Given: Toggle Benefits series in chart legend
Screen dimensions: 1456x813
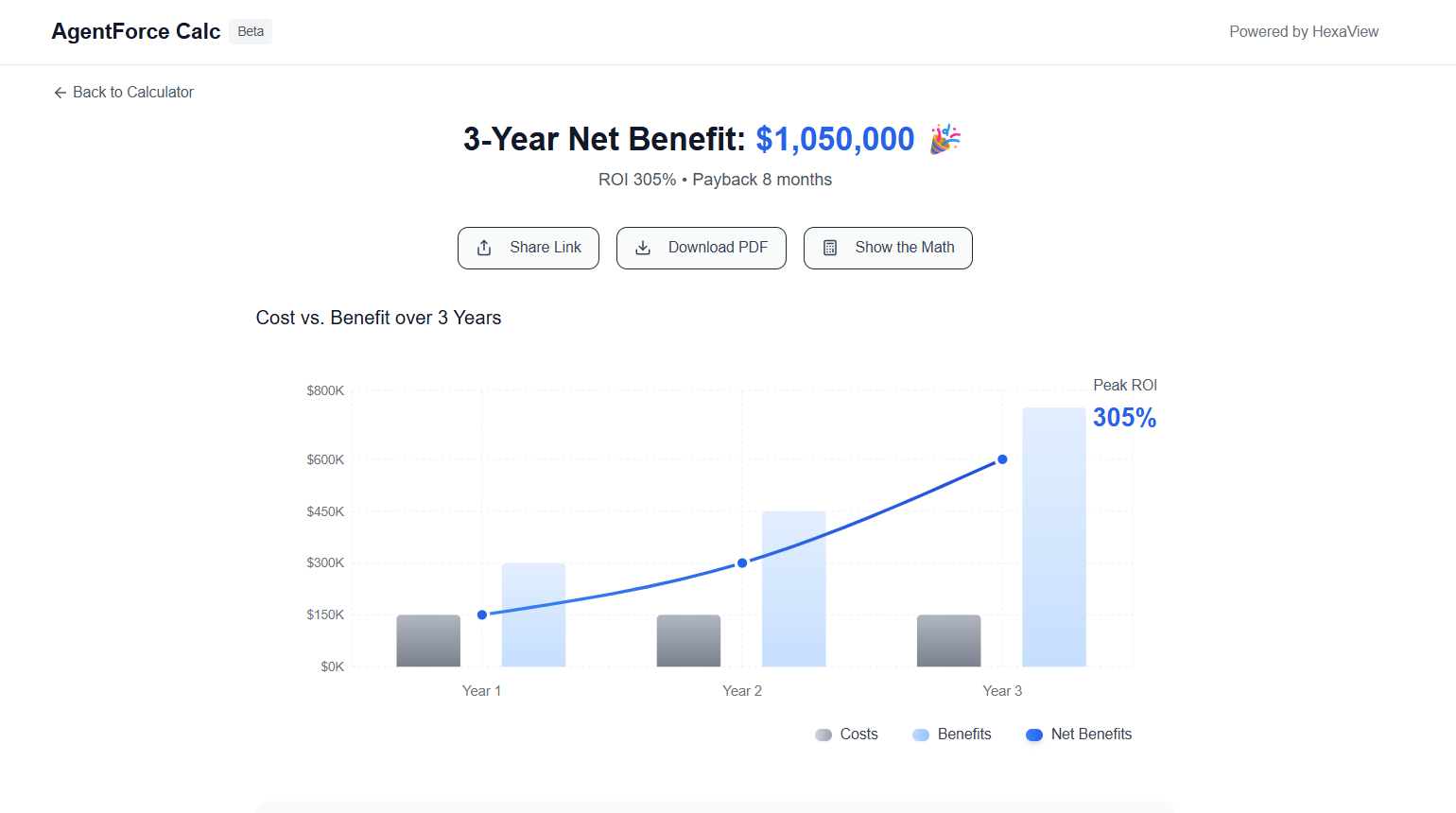Looking at the screenshot, I should [x=952, y=735].
